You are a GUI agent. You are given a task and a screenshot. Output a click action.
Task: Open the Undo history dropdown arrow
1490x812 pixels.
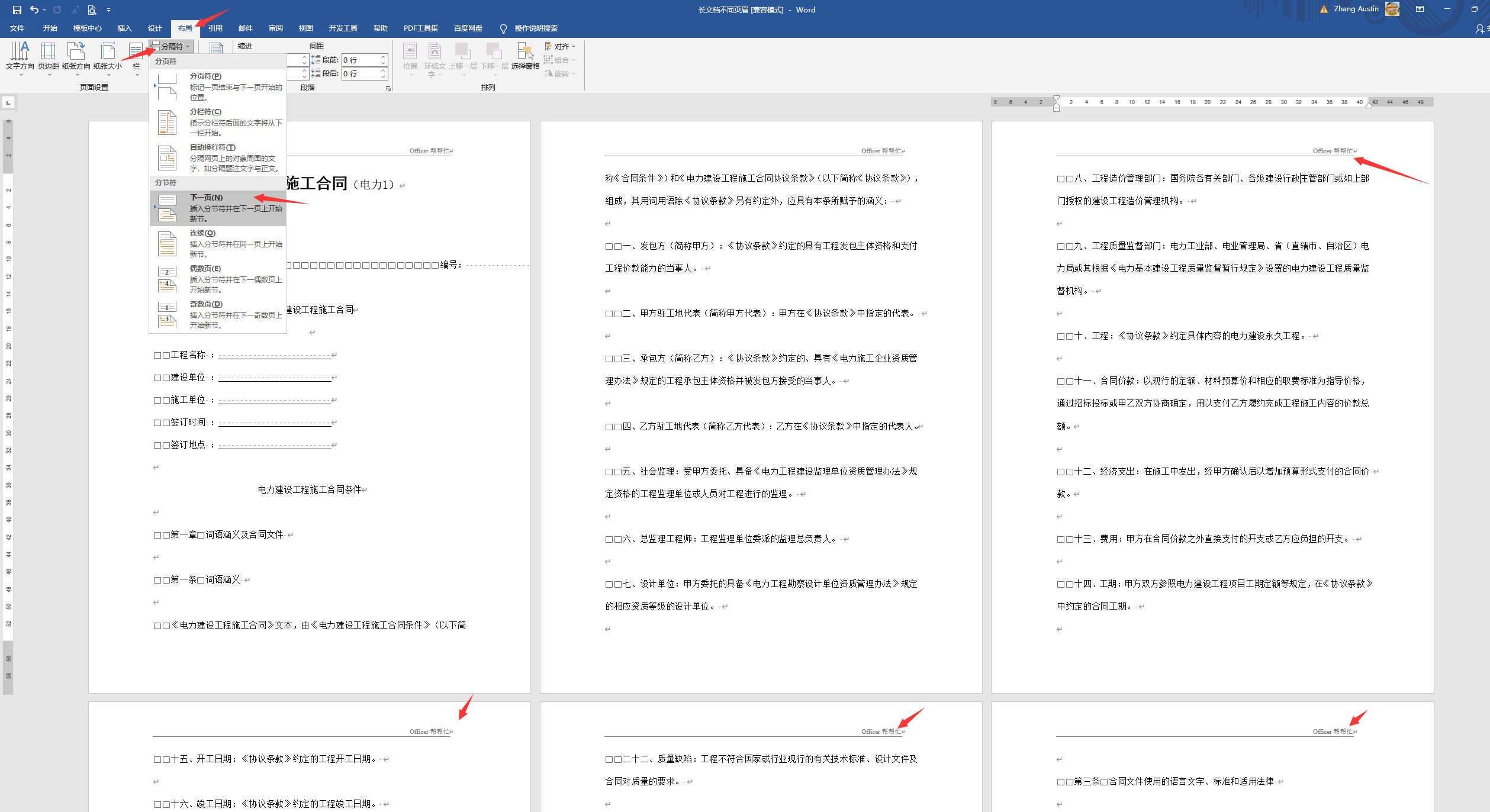pos(44,9)
